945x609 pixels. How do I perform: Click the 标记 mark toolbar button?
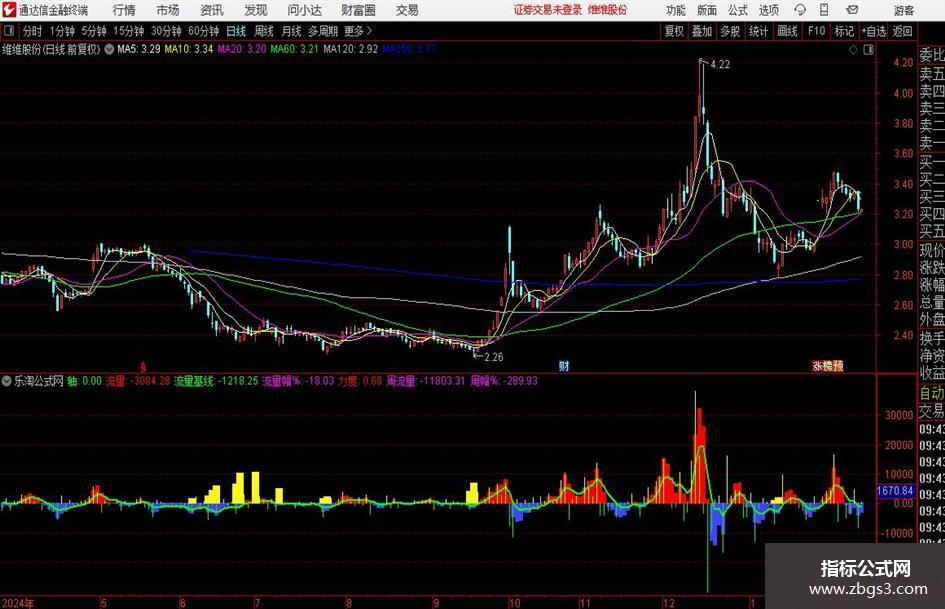[x=844, y=31]
